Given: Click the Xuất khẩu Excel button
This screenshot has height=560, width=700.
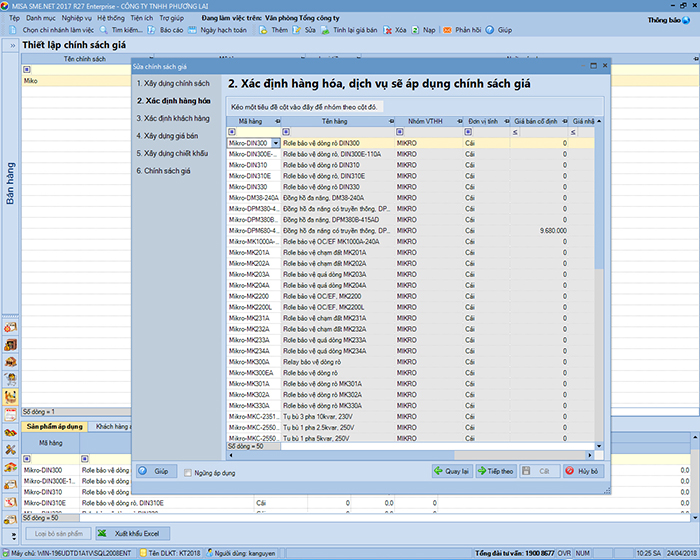Looking at the screenshot, I should tap(133, 534).
